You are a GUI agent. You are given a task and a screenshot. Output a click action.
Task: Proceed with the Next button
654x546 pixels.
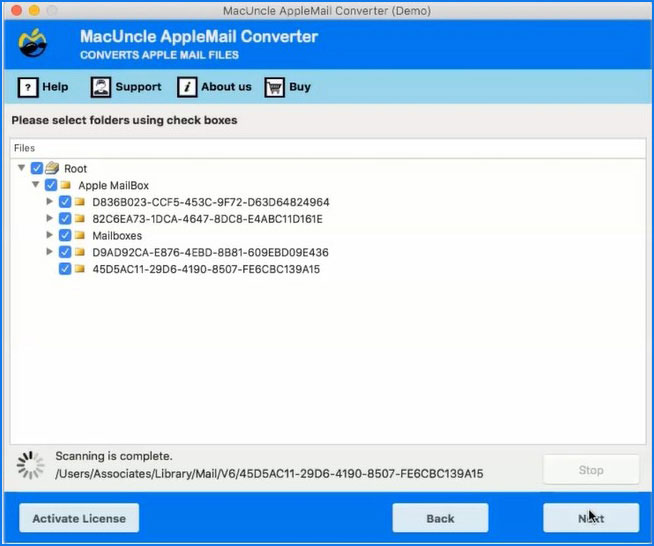point(591,518)
